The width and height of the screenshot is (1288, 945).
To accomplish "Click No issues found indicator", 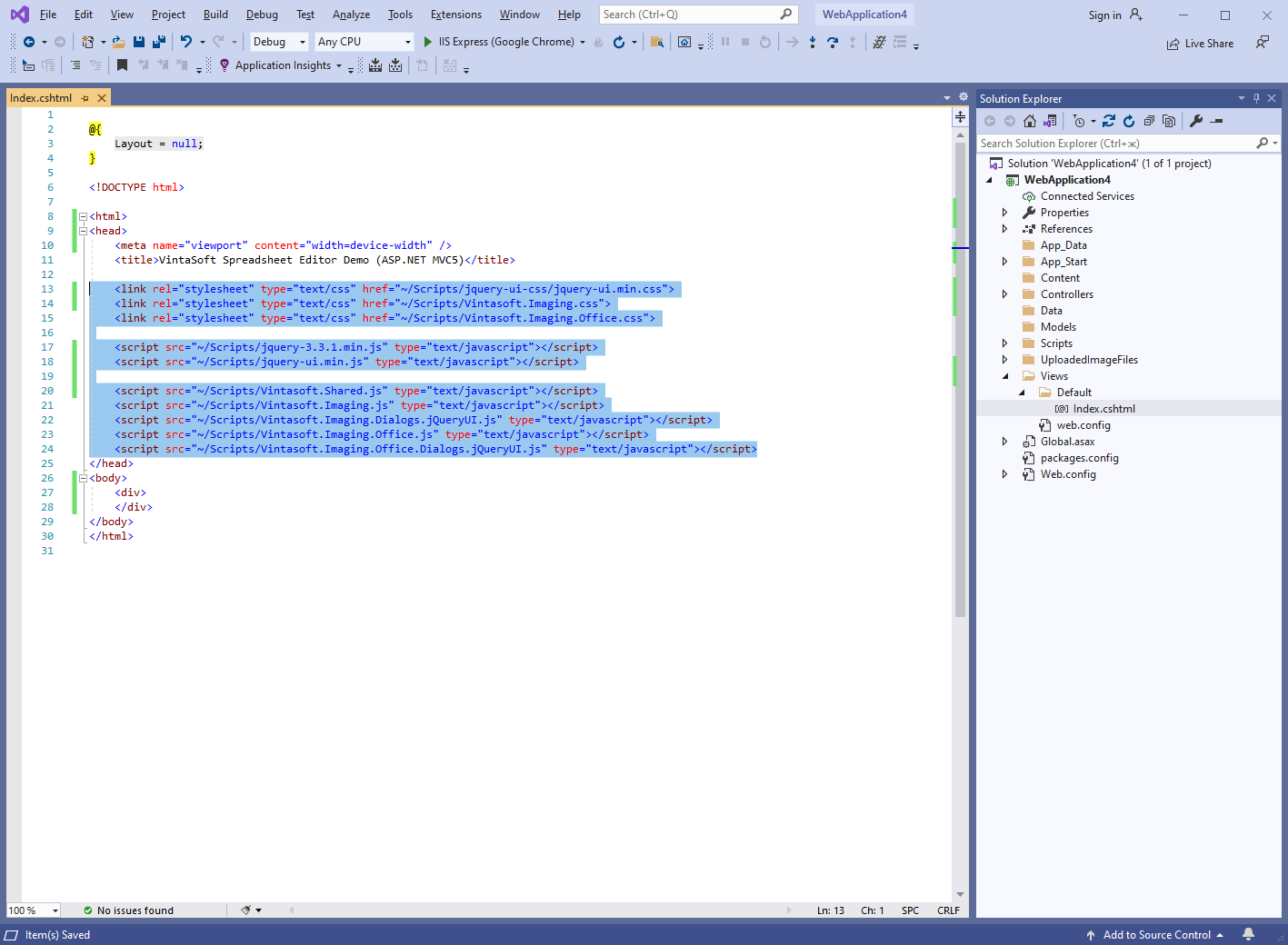I will point(128,910).
